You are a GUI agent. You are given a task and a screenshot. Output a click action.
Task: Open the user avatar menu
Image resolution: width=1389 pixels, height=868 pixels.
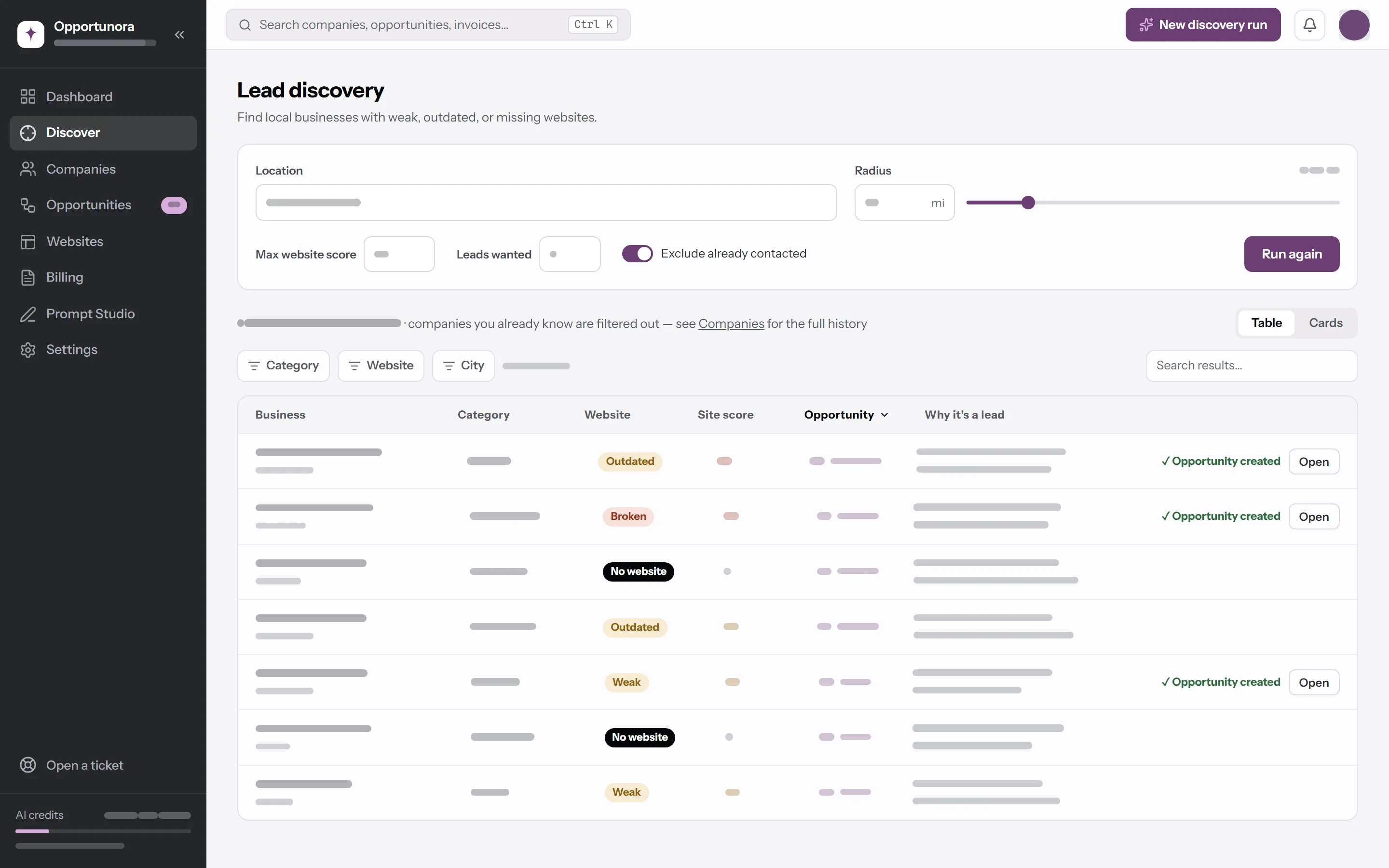[x=1354, y=25]
